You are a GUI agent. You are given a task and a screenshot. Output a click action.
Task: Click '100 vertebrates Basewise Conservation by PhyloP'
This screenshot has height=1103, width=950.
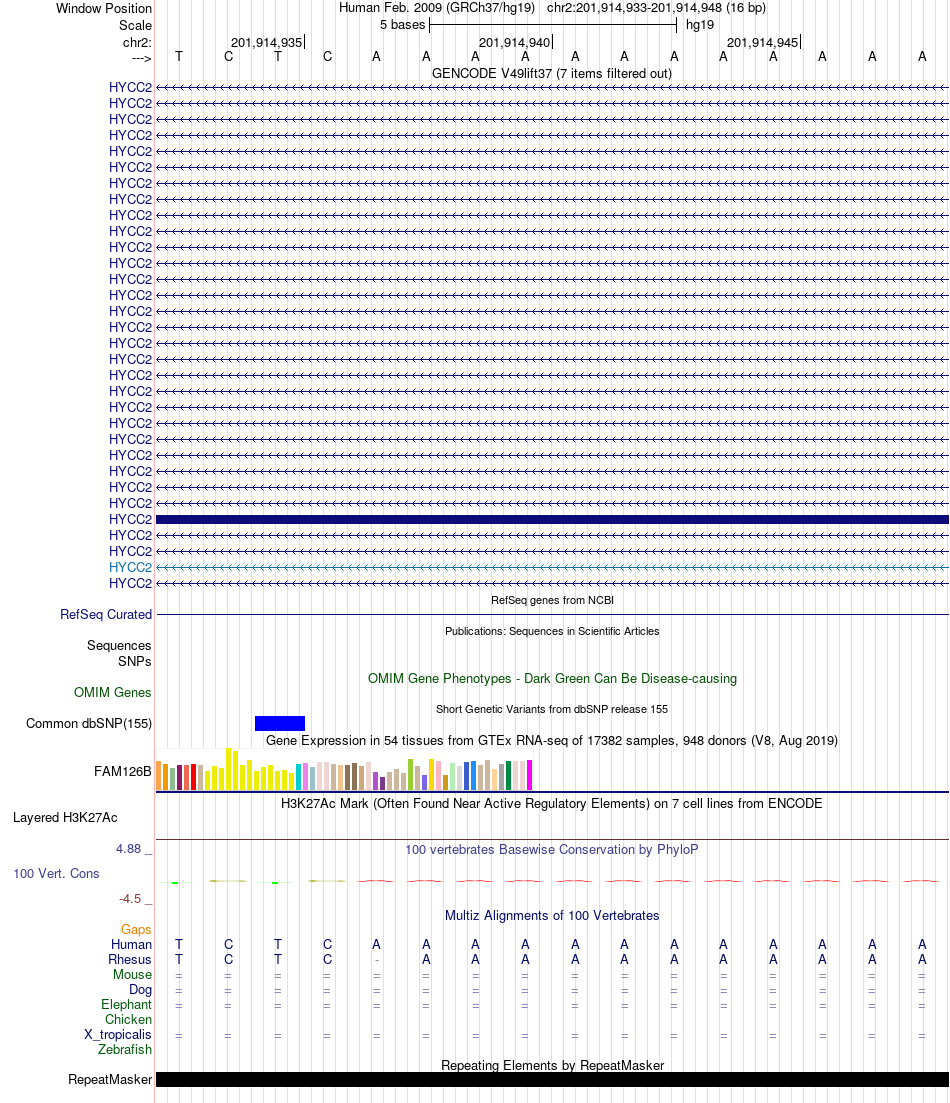coord(552,849)
